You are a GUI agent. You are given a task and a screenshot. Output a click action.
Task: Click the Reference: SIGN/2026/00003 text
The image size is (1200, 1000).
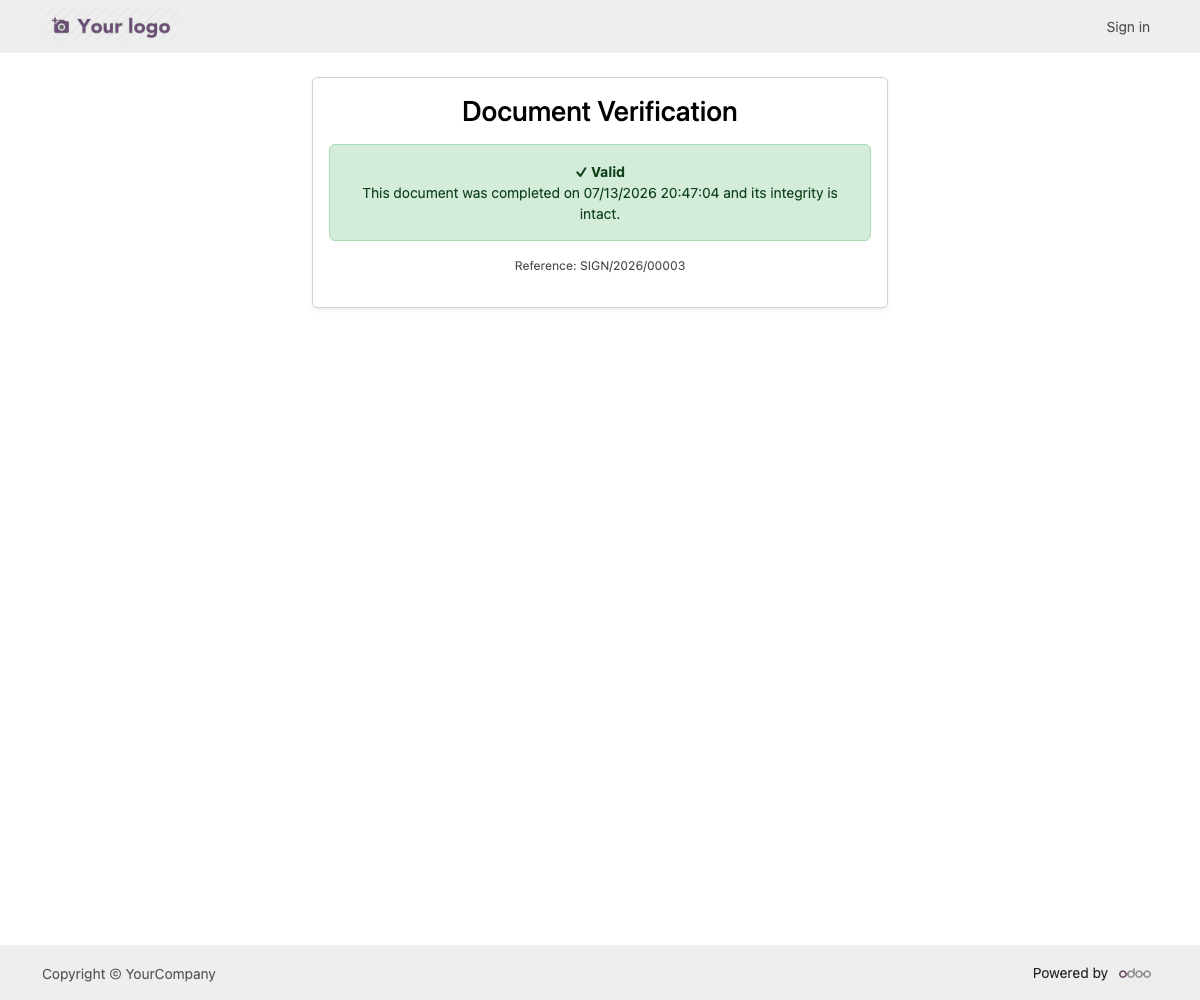click(600, 266)
